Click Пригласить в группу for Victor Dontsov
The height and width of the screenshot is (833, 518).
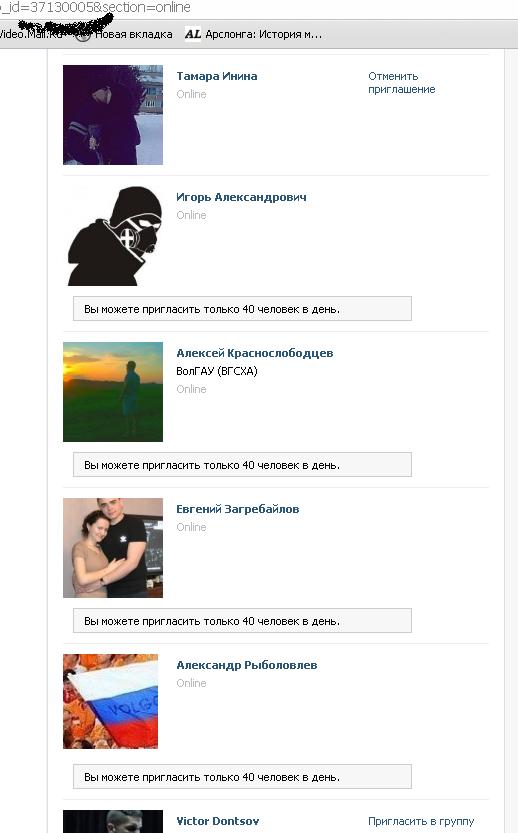(421, 821)
